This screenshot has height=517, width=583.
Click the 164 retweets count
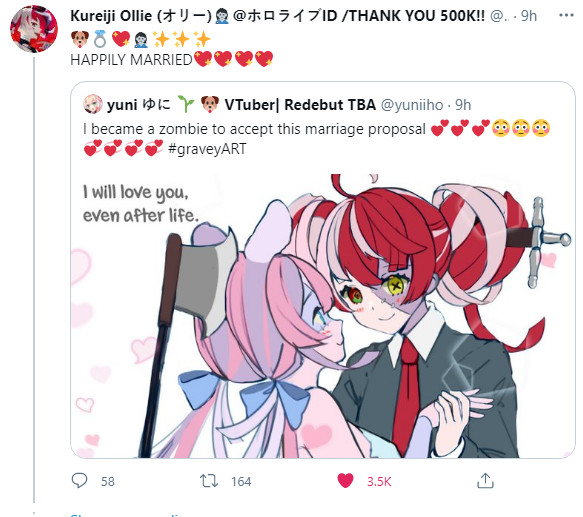(241, 481)
